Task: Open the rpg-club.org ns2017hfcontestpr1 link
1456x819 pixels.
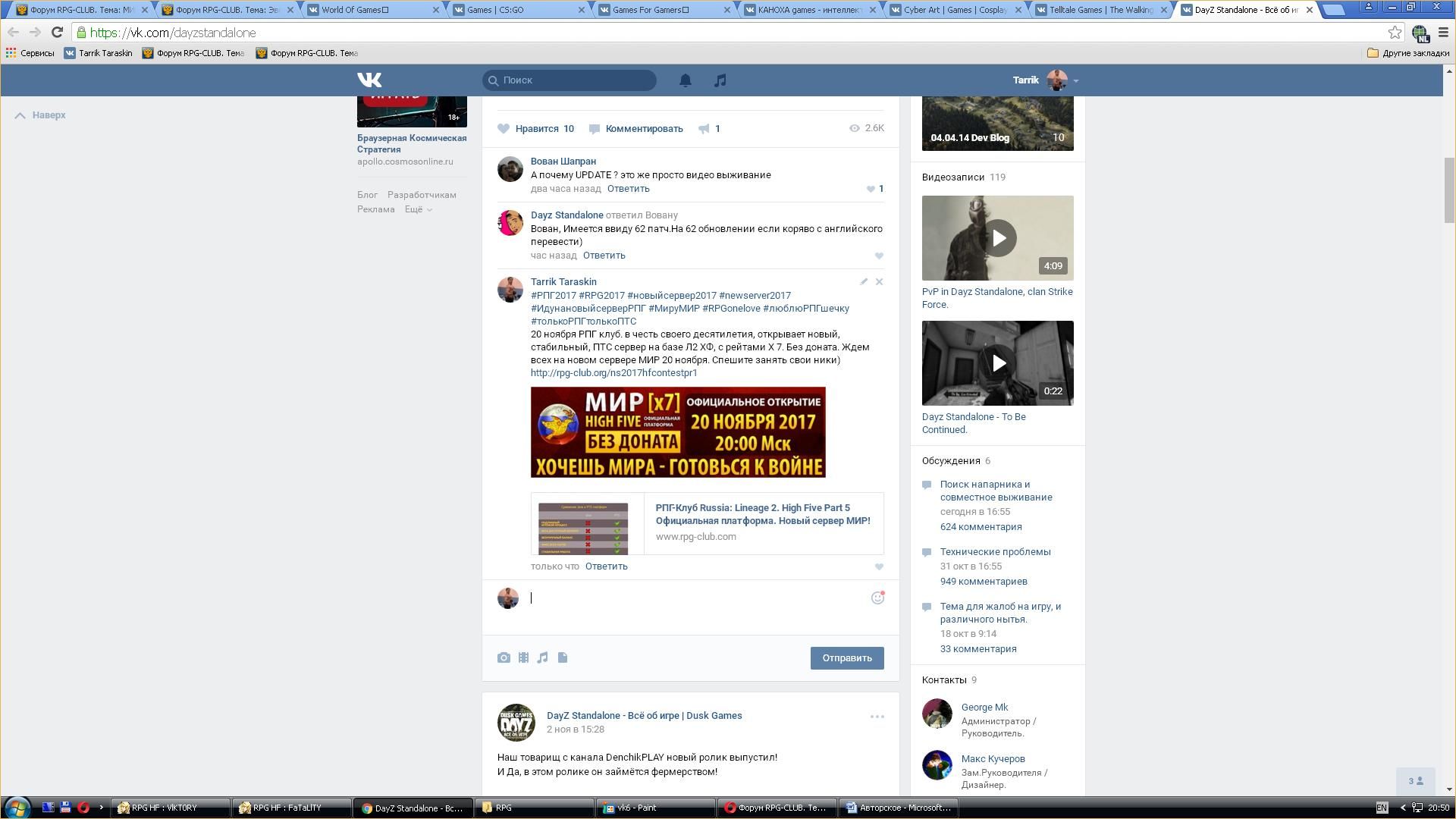Action: pos(613,373)
